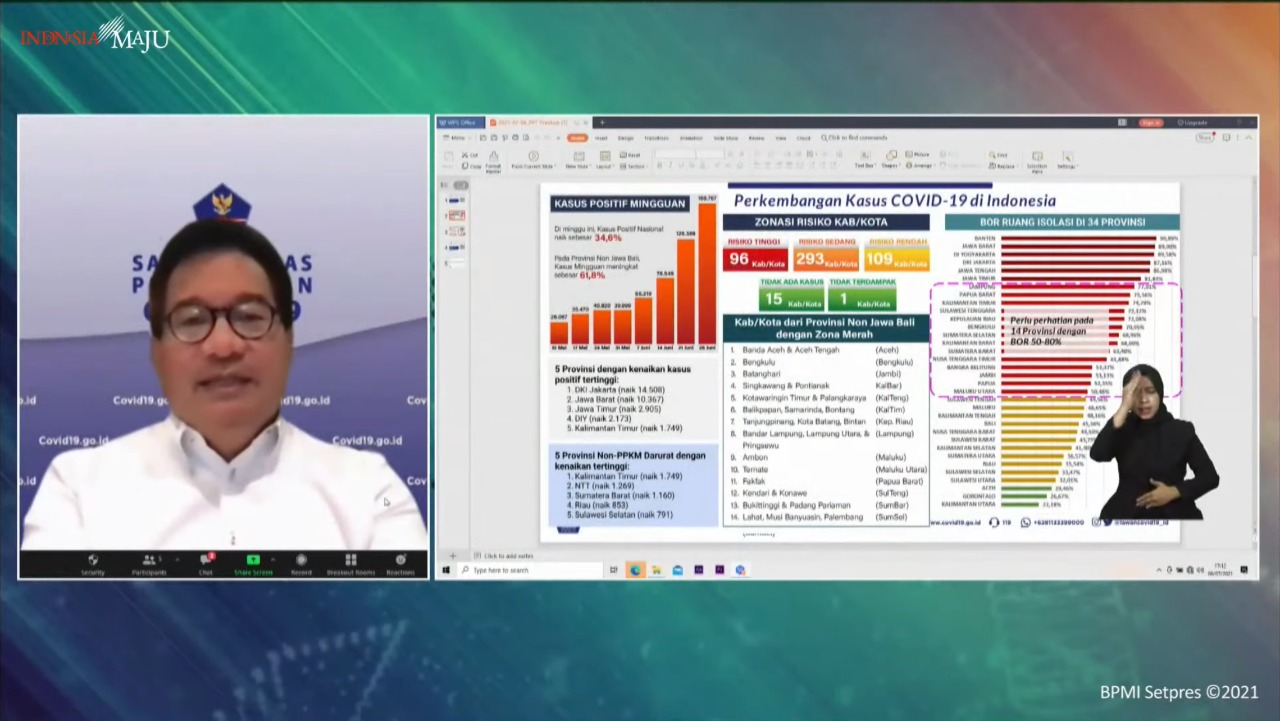Open File Explorer from the taskbar

click(x=656, y=570)
